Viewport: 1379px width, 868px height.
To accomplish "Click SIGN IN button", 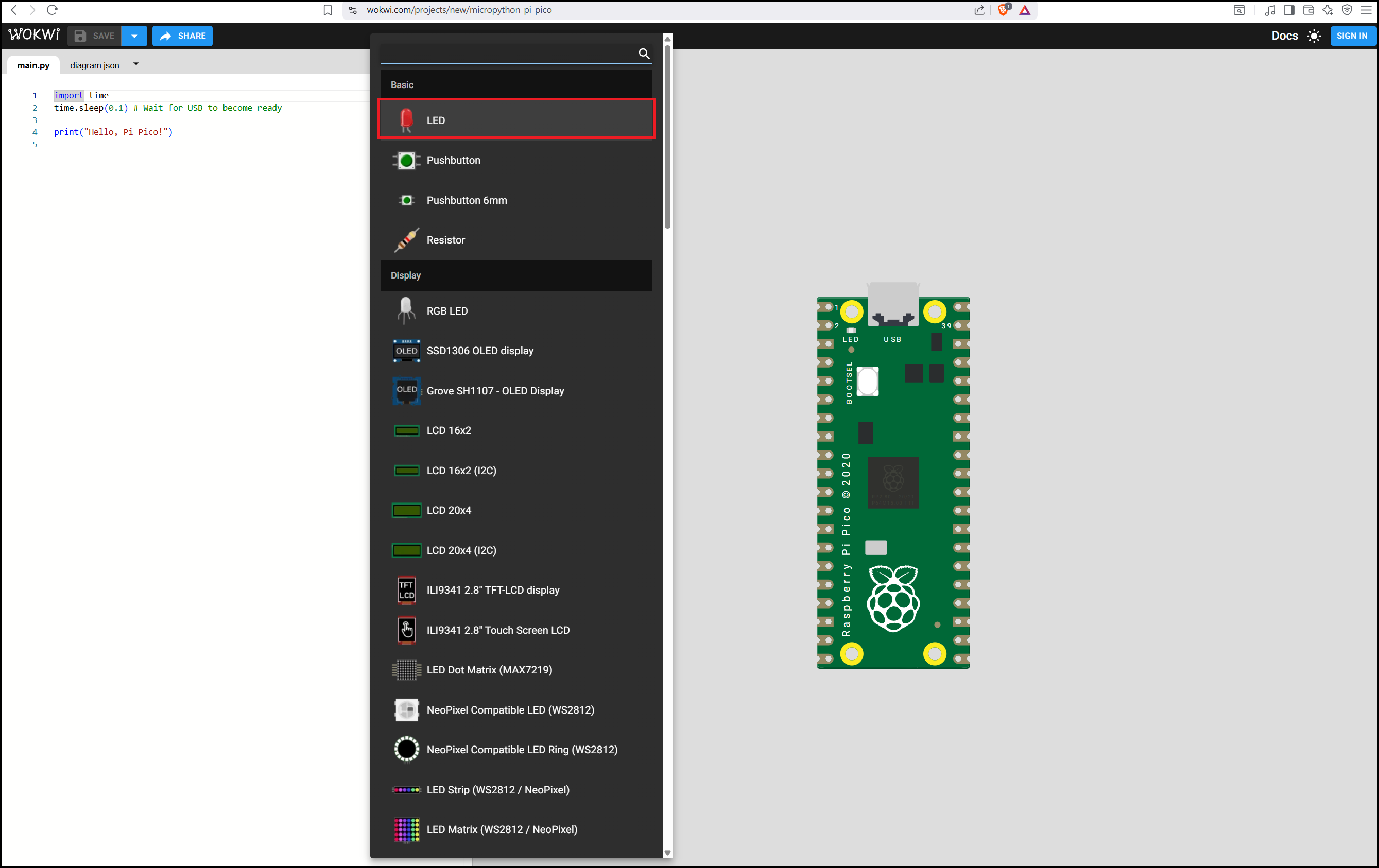I will 1352,36.
